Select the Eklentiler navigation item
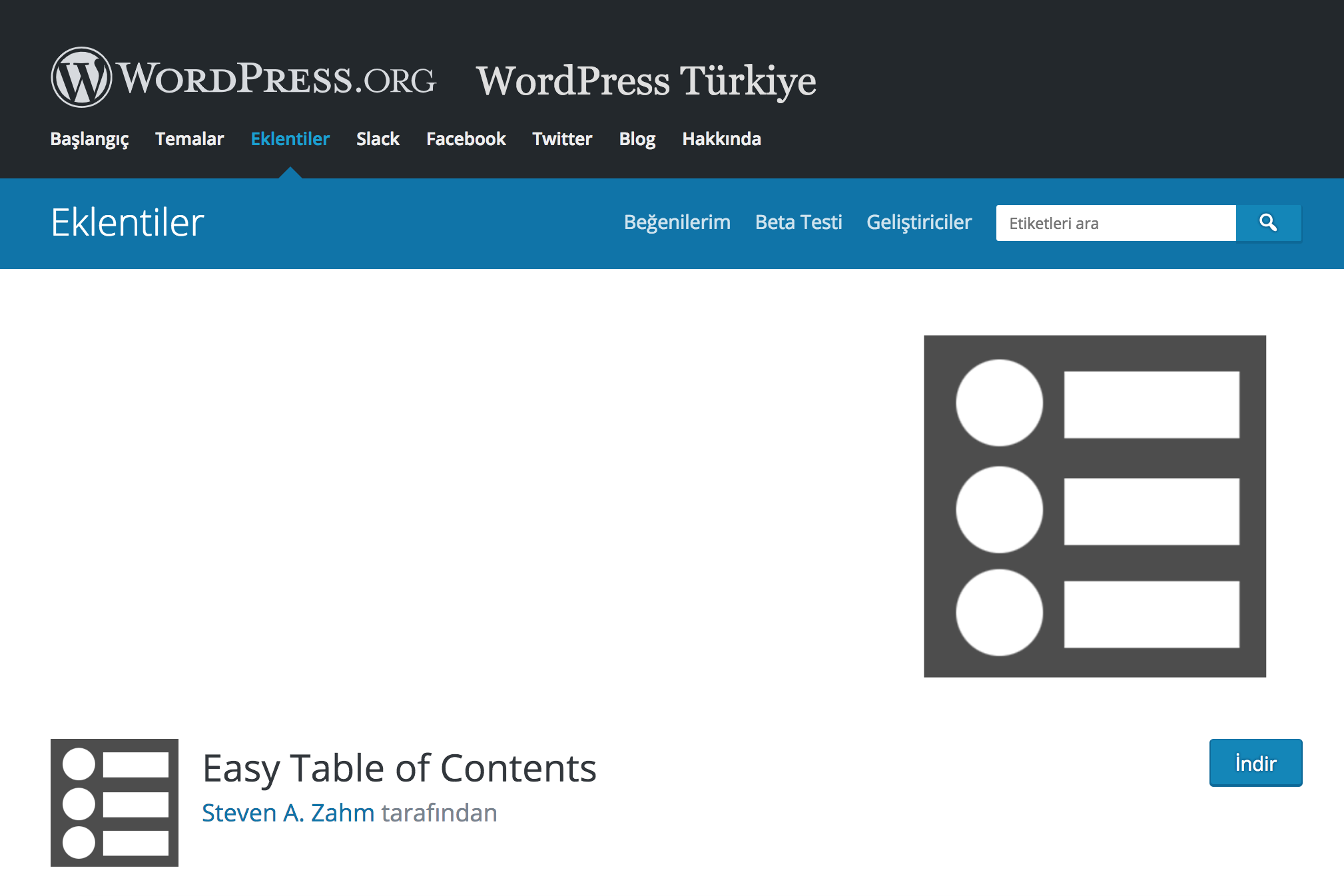The height and width of the screenshot is (896, 1344). [290, 139]
